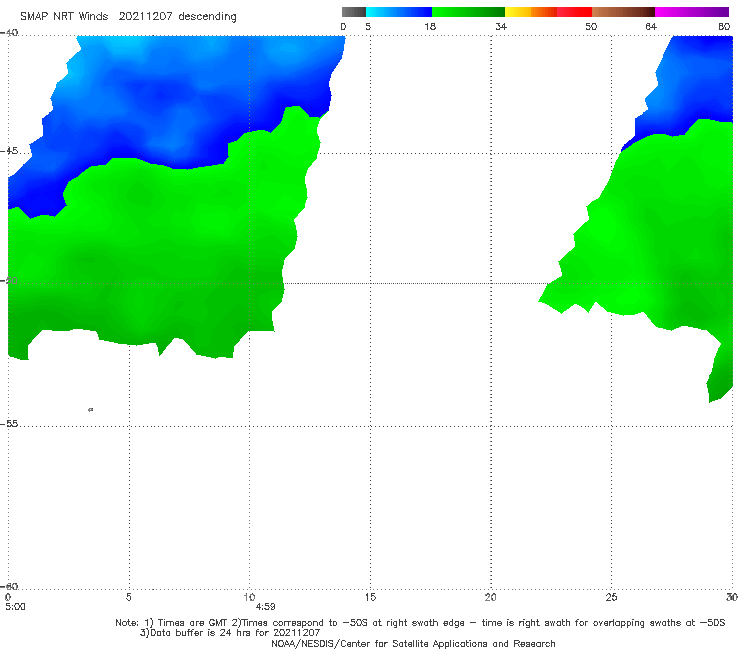Click the title "SMAP NRT Winds 20211207 descending"
The width and height of the screenshot is (740, 650).
pyautogui.click(x=128, y=17)
